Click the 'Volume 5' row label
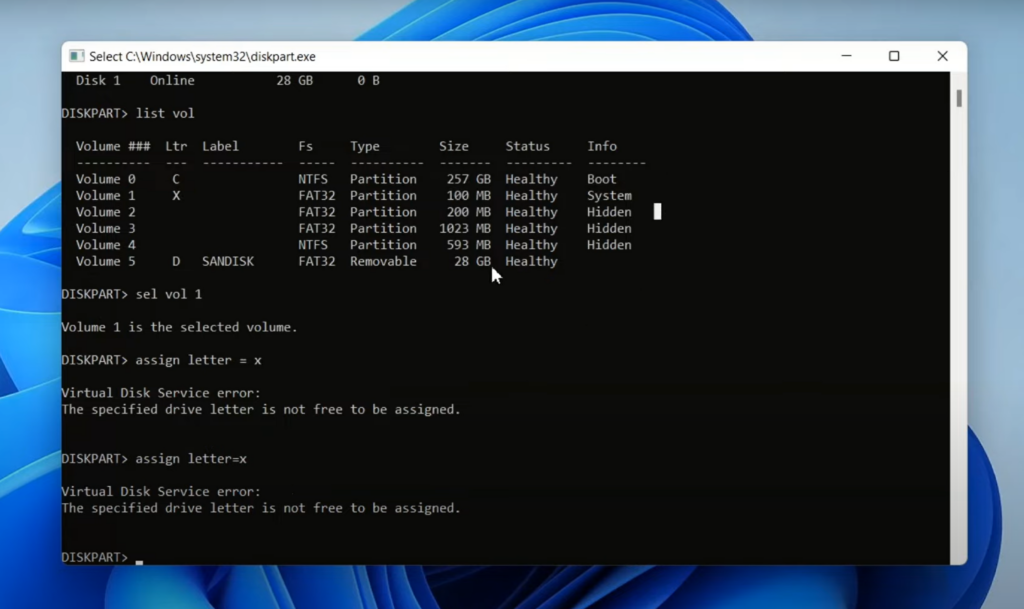Viewport: 1024px width, 609px height. point(106,261)
